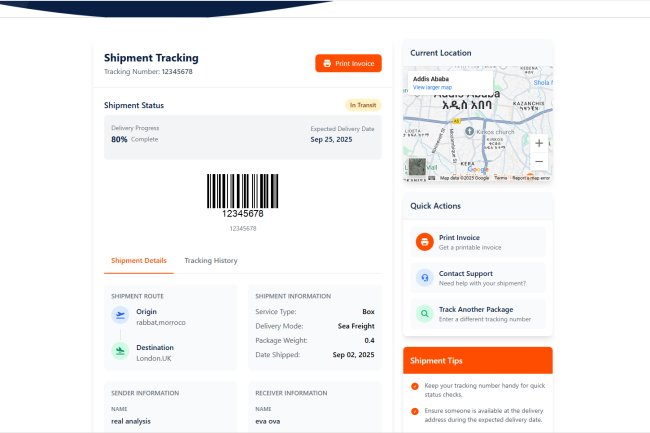Click the first shipment tip checkmark icon
The width and height of the screenshot is (650, 433).
[415, 386]
